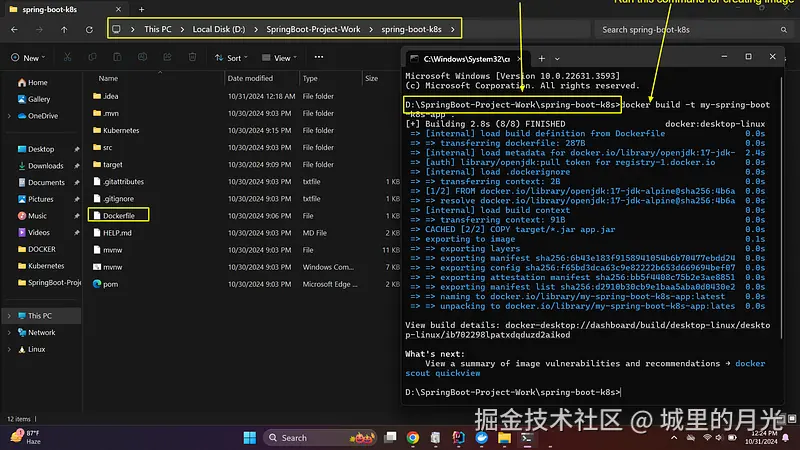Open Google Chrome from taskbar

click(413, 438)
